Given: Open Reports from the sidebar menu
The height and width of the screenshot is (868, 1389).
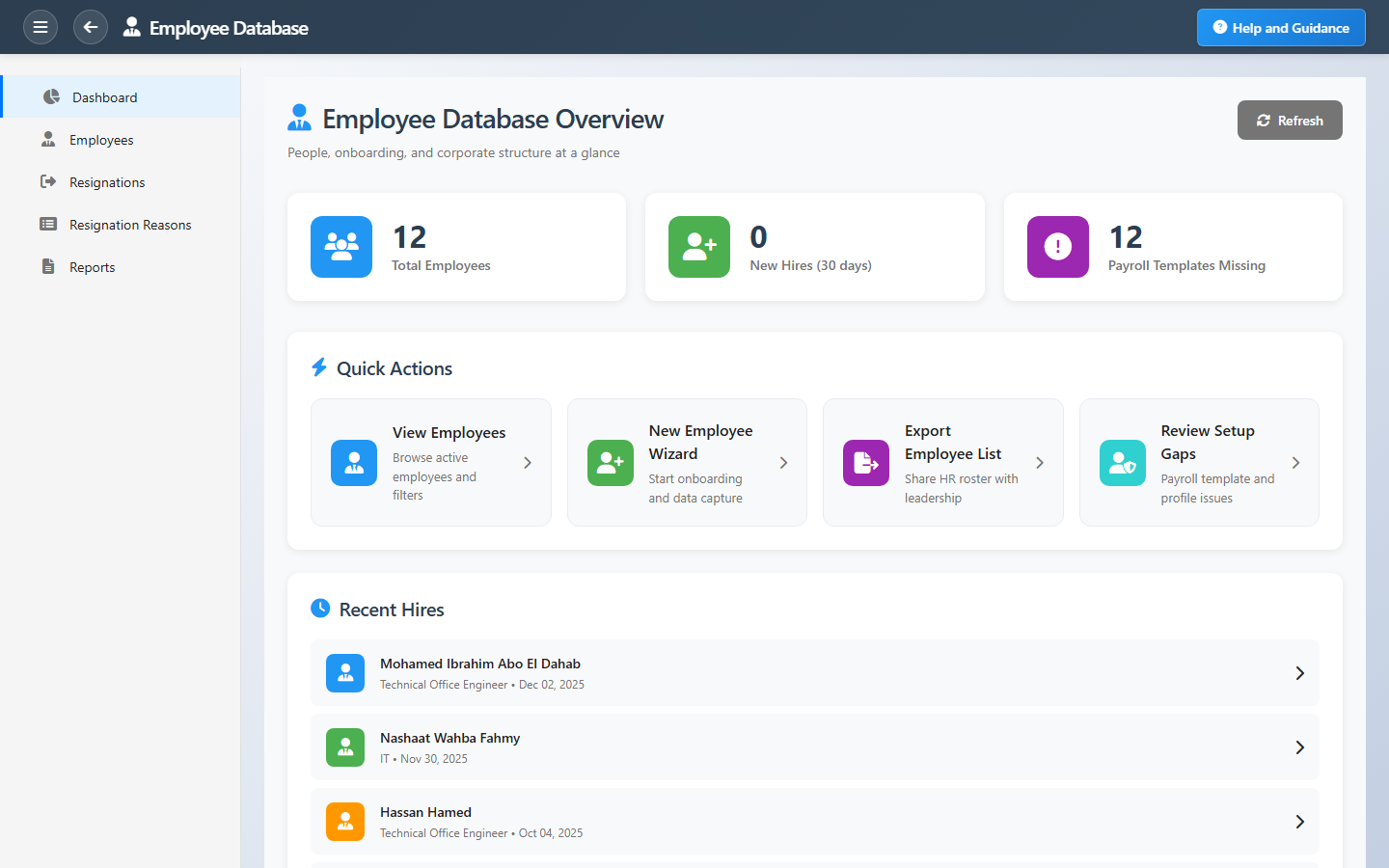Looking at the screenshot, I should (93, 267).
